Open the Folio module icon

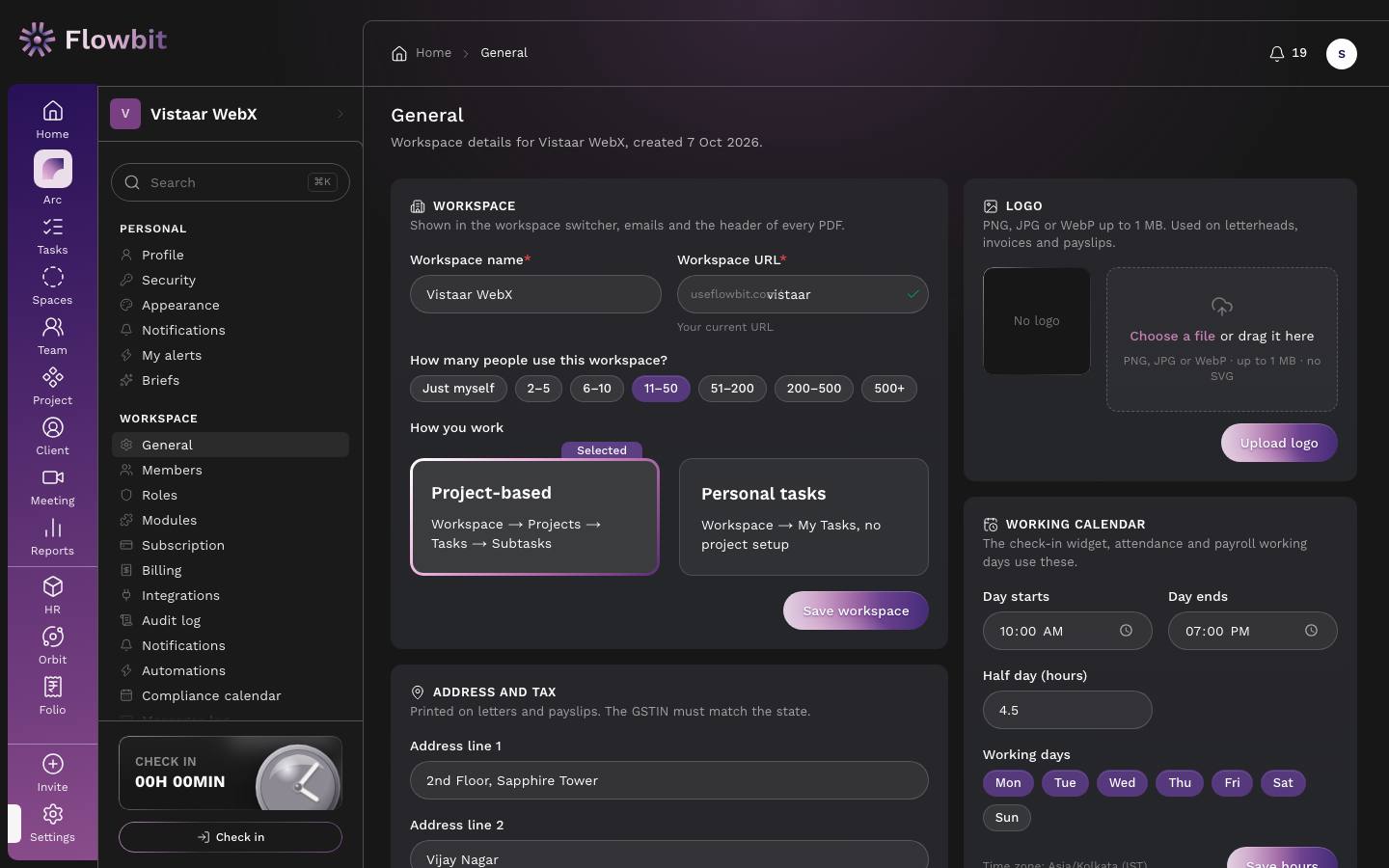pyautogui.click(x=53, y=687)
